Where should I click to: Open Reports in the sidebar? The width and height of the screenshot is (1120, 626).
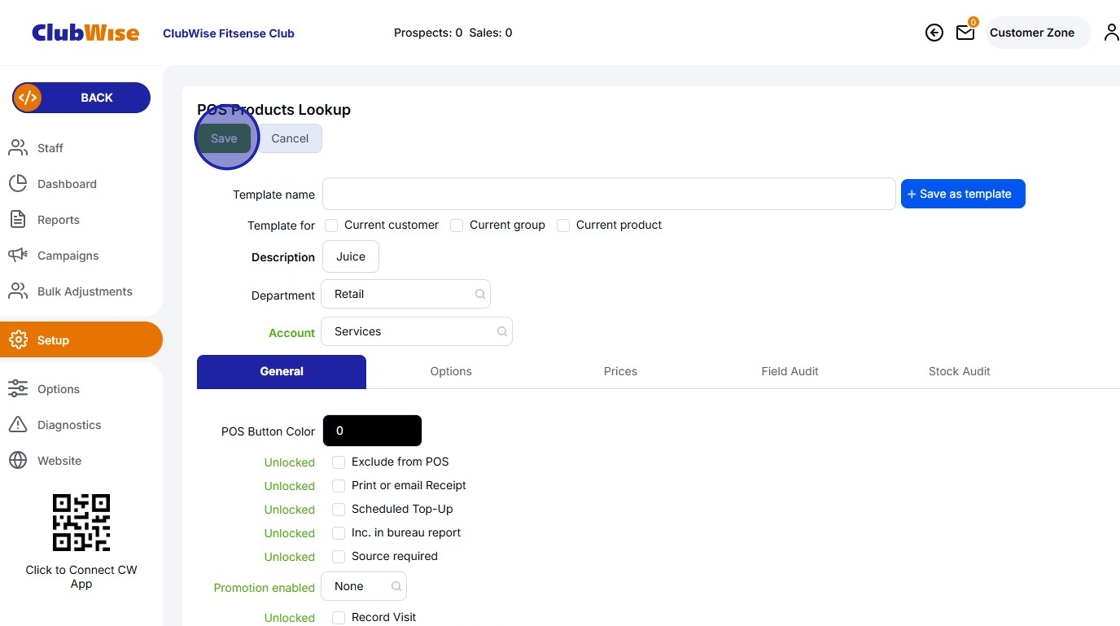point(59,219)
